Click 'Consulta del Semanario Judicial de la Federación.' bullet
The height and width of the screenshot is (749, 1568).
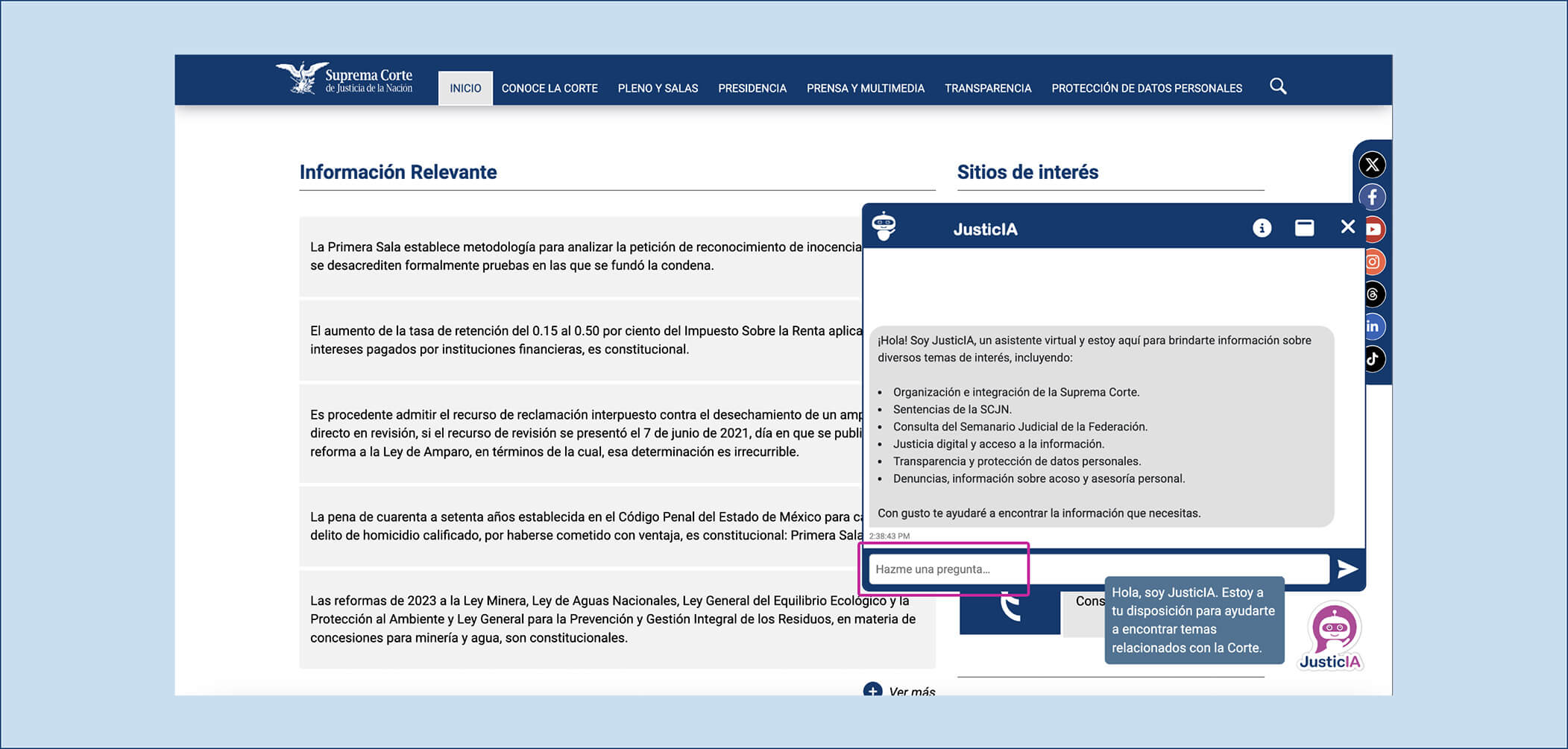point(1020,426)
